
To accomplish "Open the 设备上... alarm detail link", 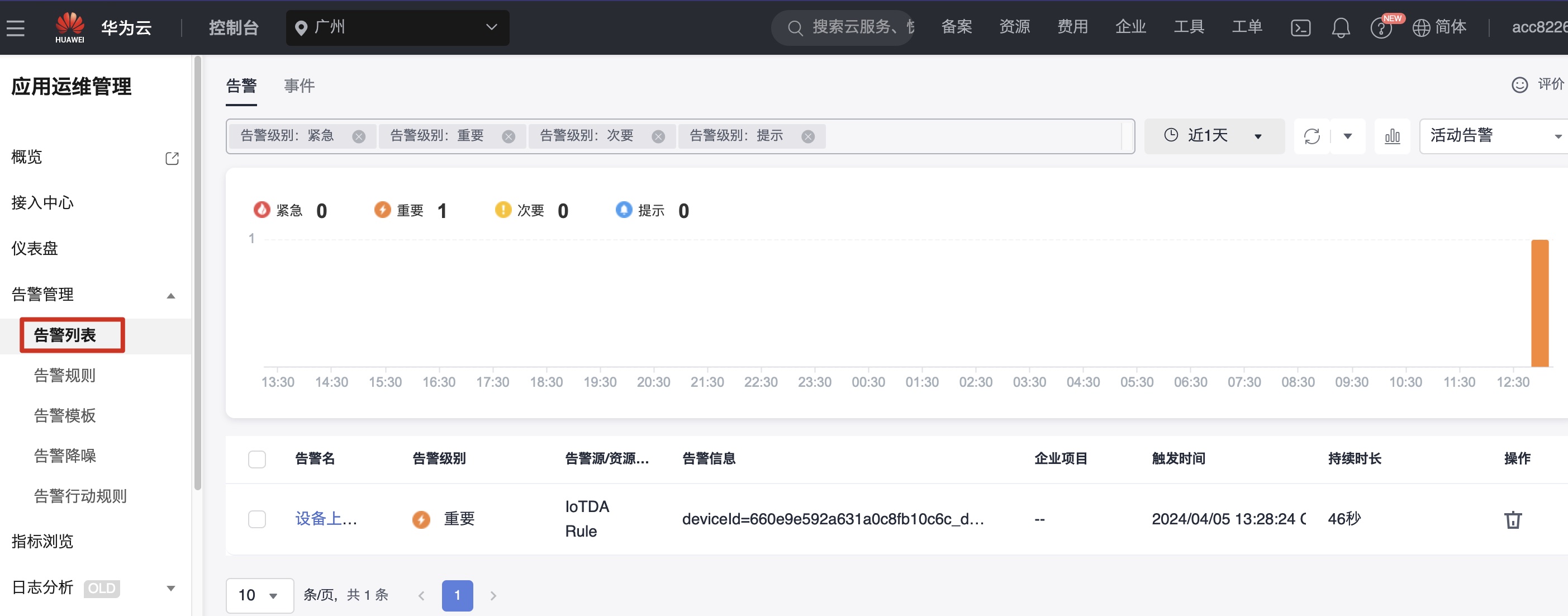I will (325, 519).
